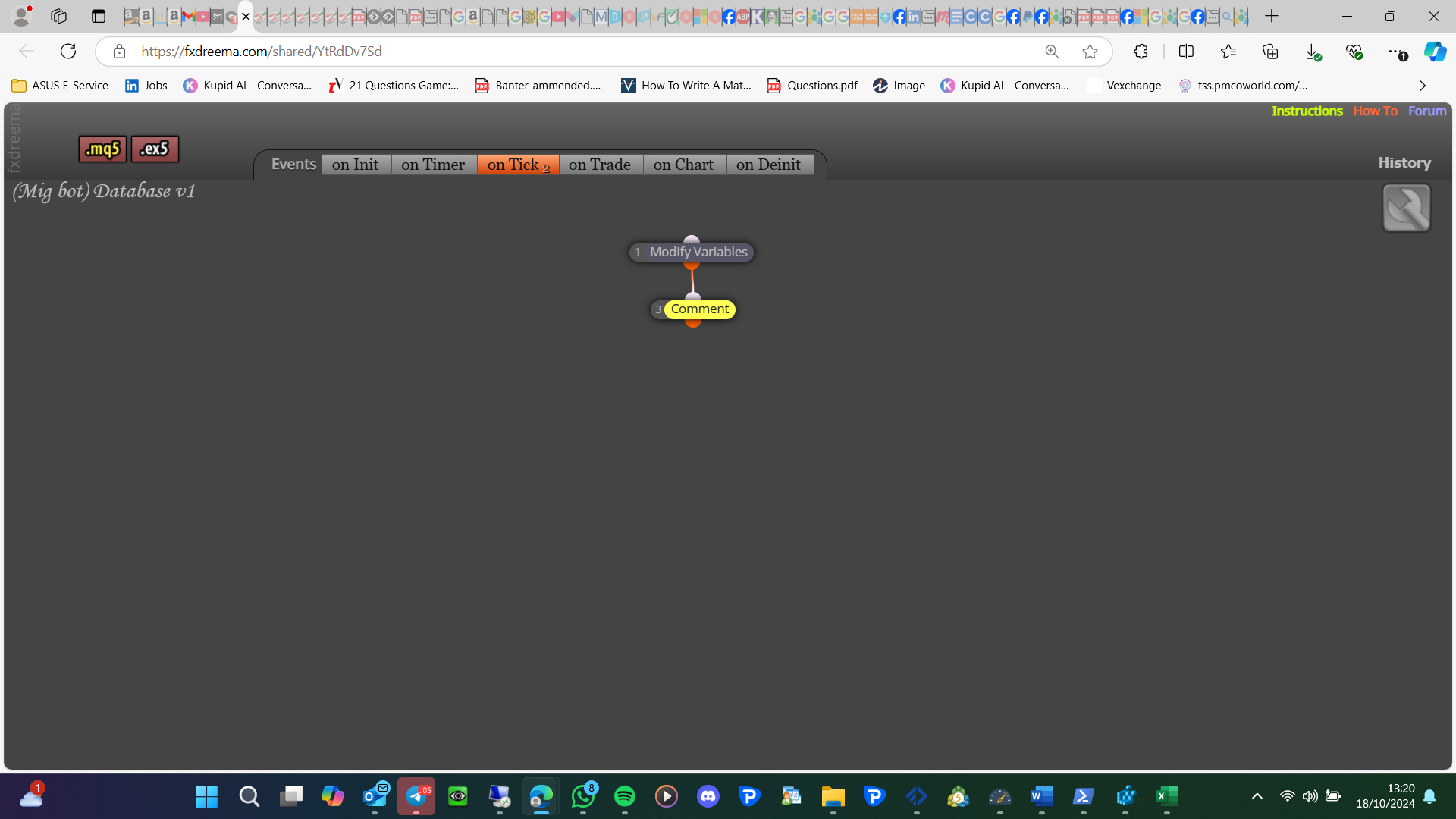The height and width of the screenshot is (819, 1456).
Task: View site information lock icon
Action: pyautogui.click(x=119, y=52)
